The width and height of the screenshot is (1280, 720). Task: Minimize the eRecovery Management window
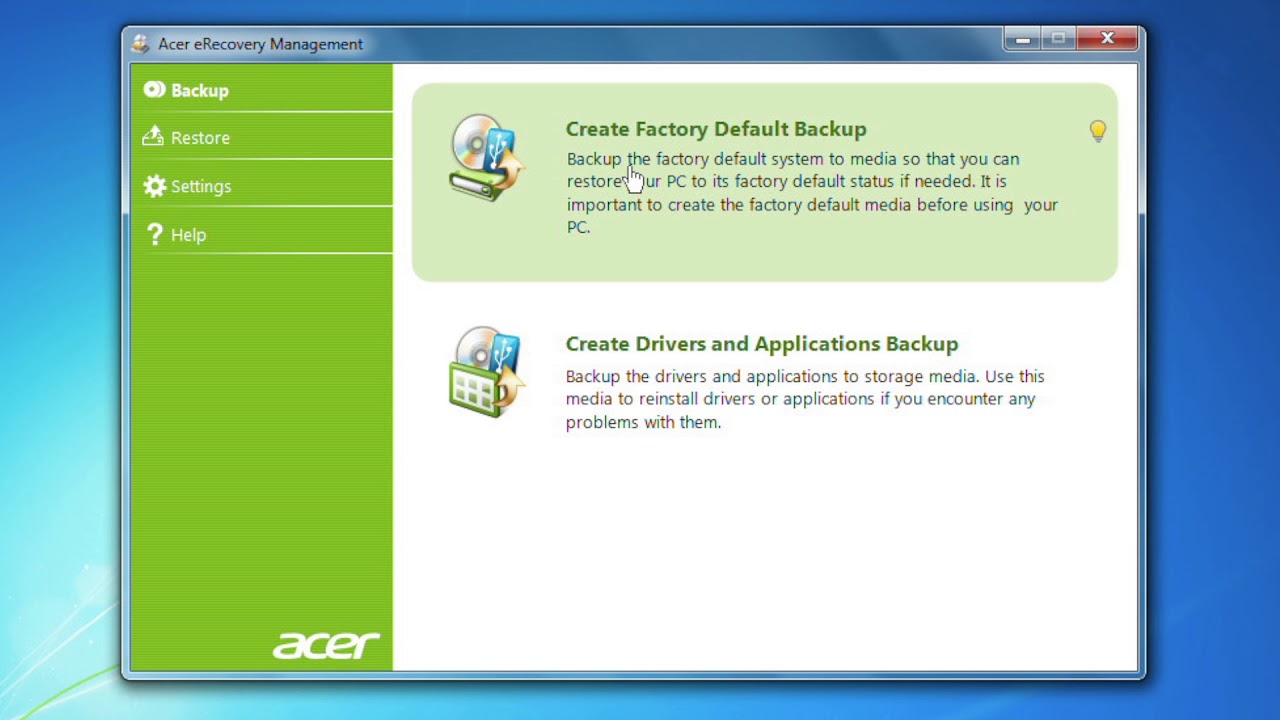tap(1022, 39)
